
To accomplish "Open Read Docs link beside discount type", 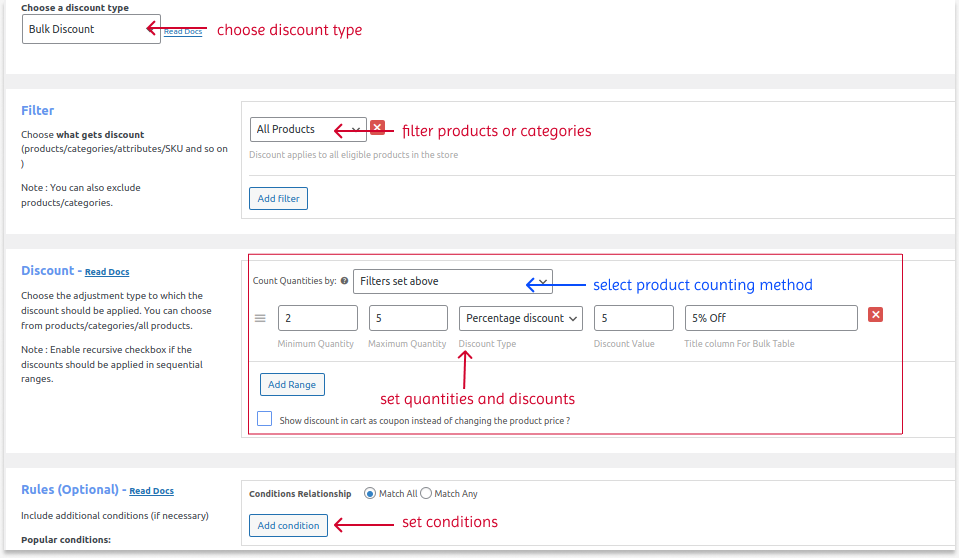I will (x=183, y=32).
